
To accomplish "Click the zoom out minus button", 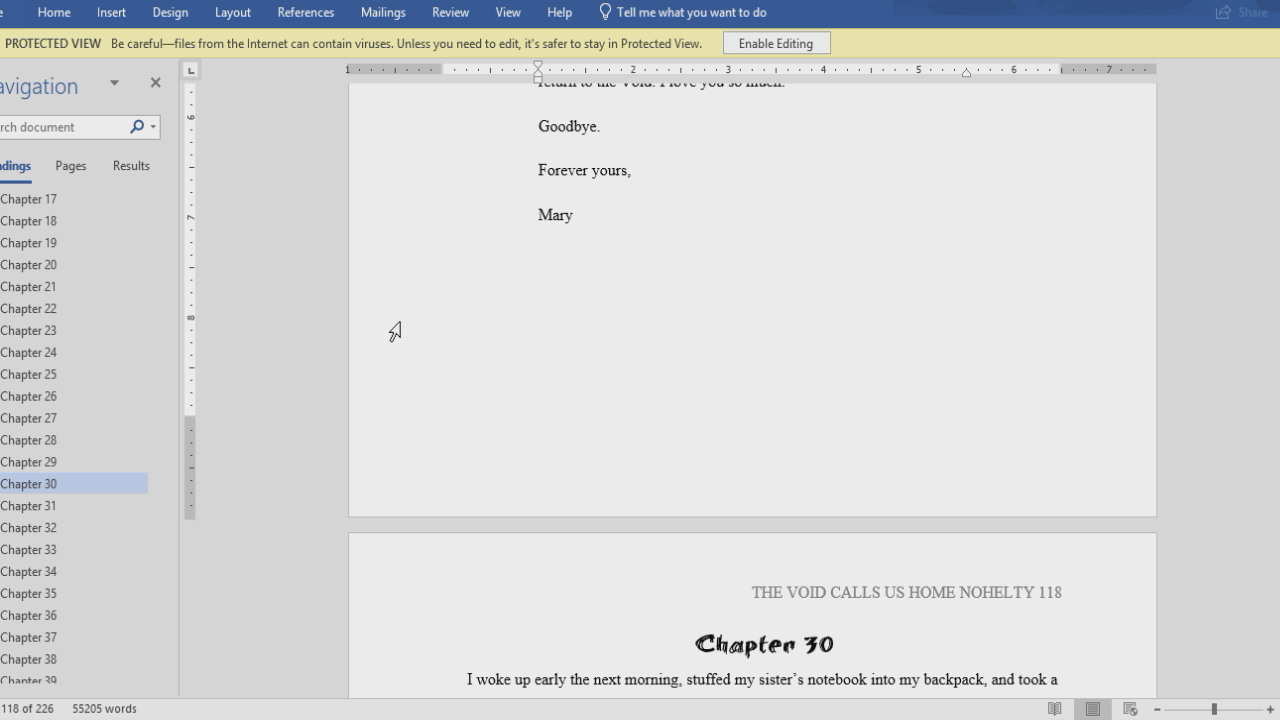I will tap(1157, 709).
